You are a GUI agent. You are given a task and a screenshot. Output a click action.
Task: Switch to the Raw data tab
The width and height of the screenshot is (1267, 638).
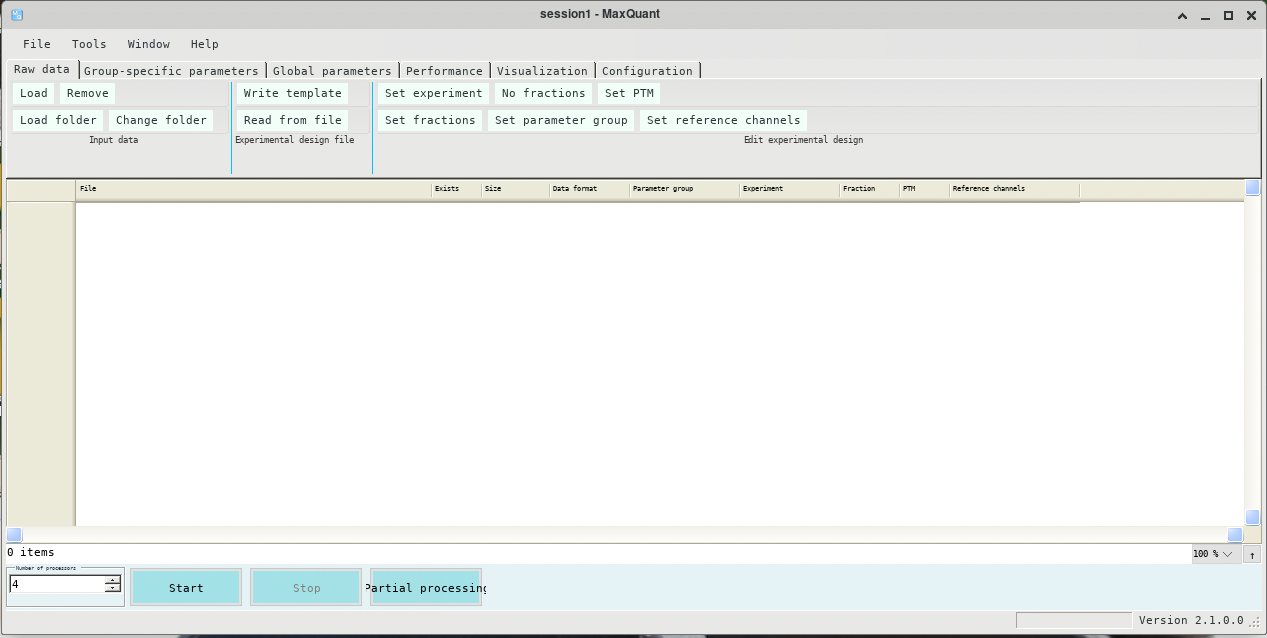(x=42, y=70)
